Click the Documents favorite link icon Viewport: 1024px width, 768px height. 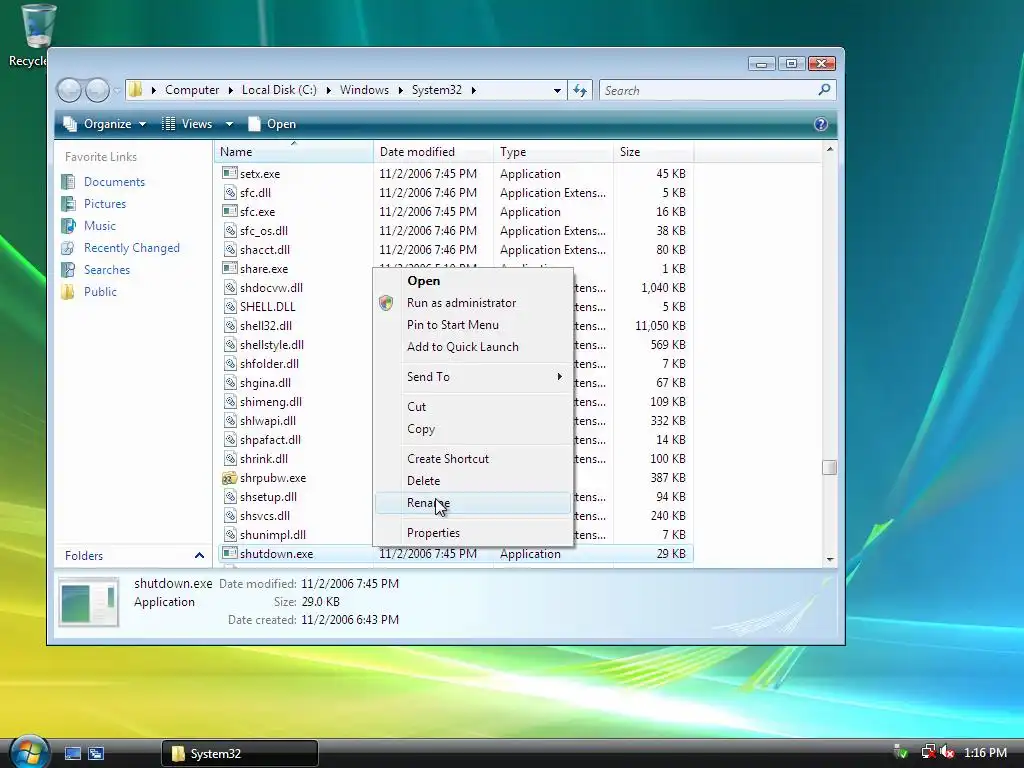(69, 182)
